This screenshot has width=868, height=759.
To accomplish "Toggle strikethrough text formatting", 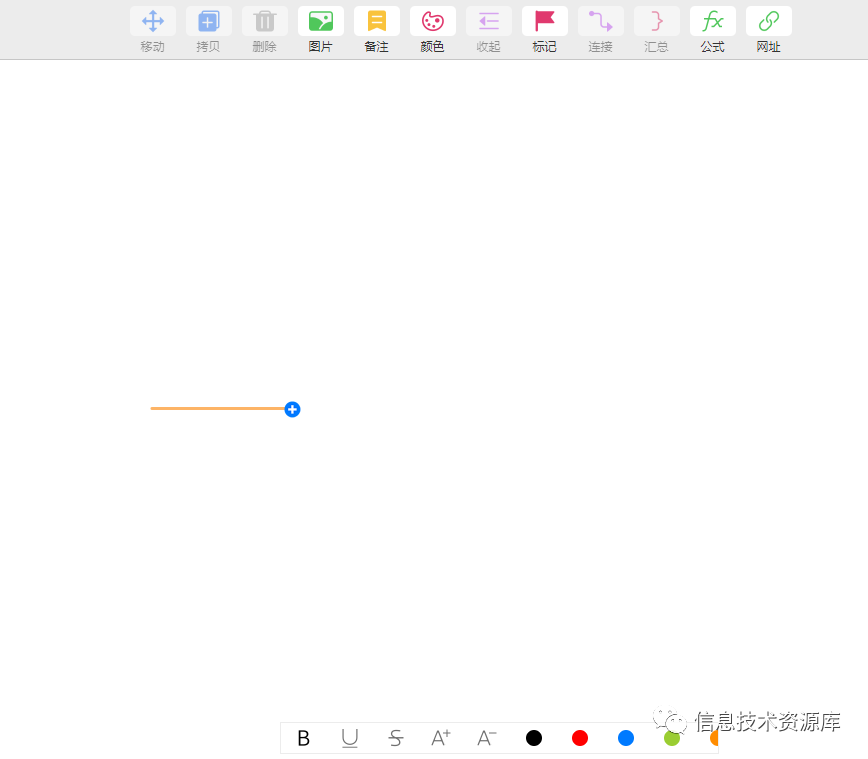I will point(396,738).
